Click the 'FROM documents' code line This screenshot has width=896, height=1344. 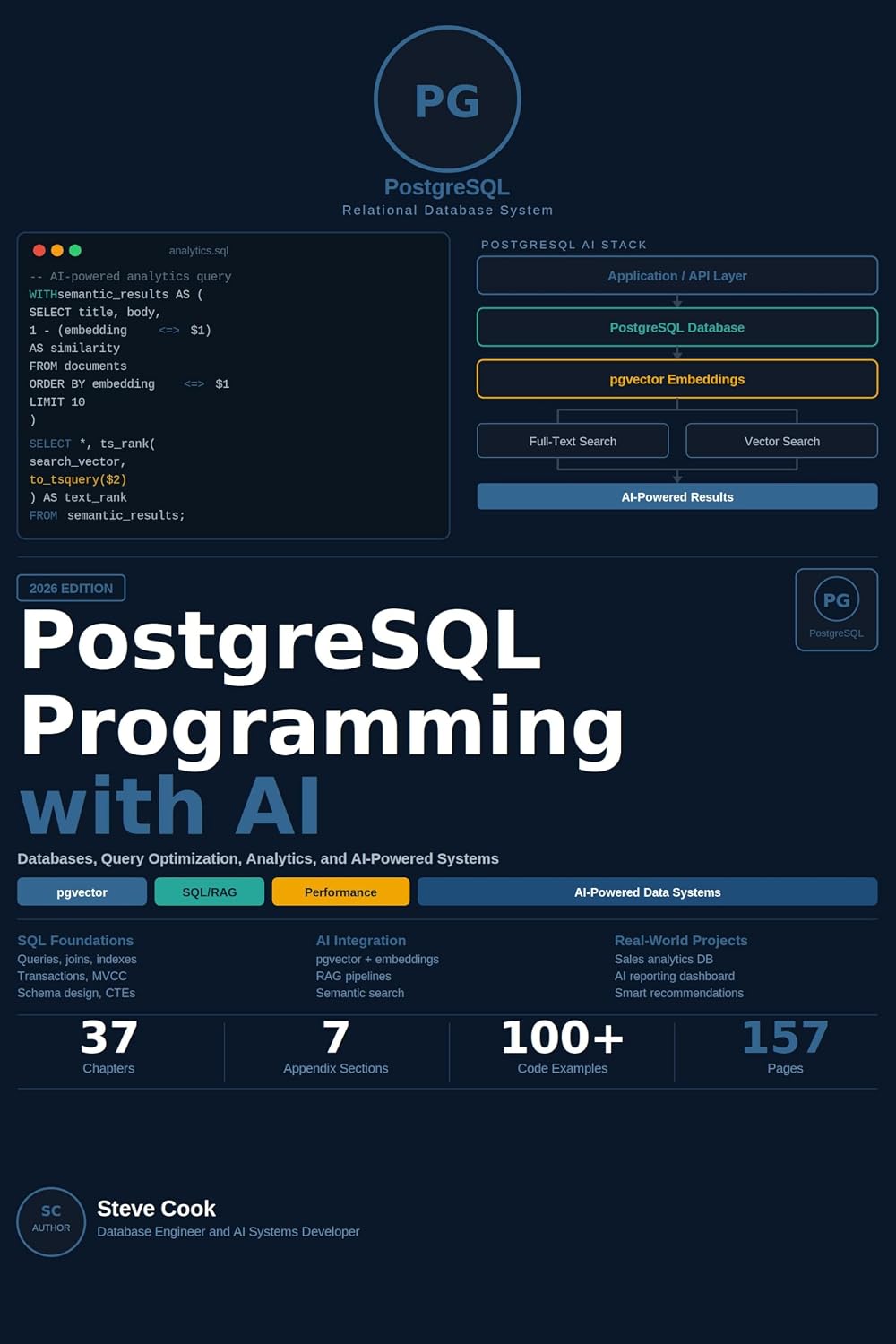pos(78,366)
